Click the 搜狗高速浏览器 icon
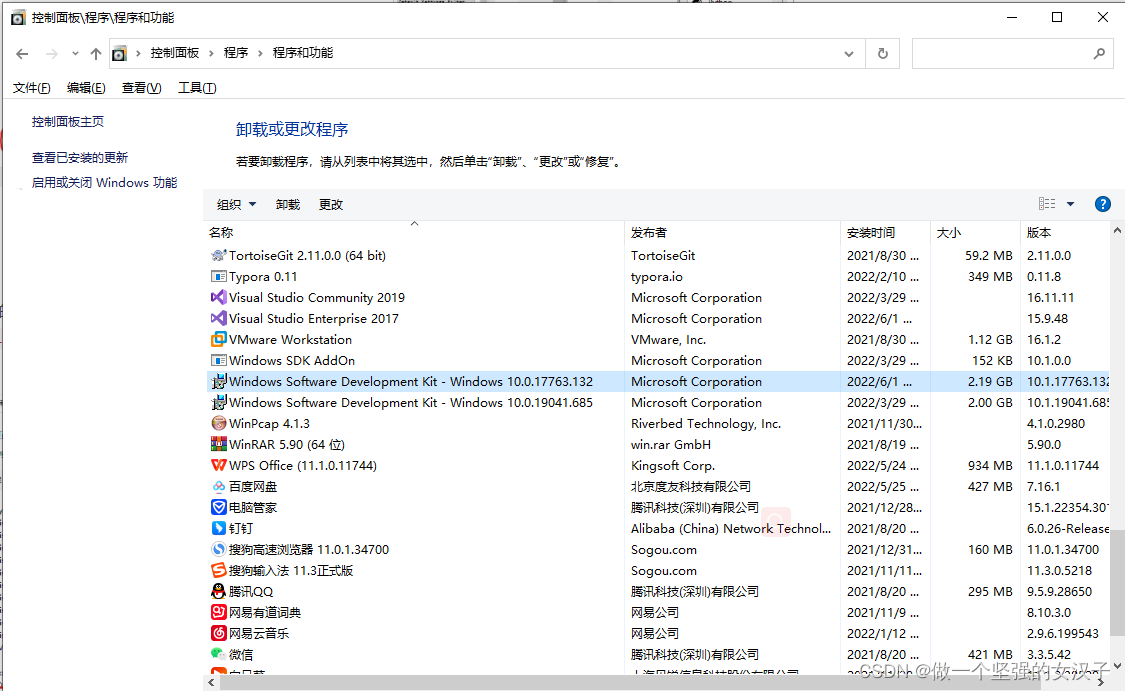 (x=219, y=549)
